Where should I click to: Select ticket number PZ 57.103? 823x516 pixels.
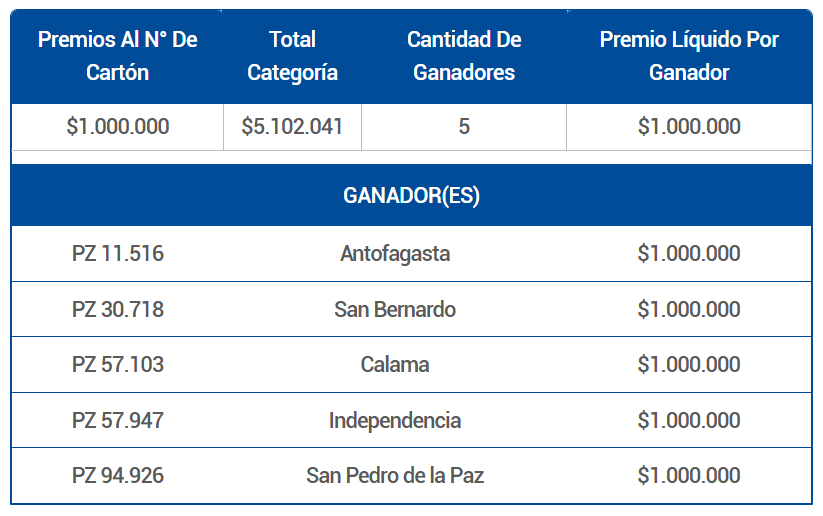click(118, 365)
